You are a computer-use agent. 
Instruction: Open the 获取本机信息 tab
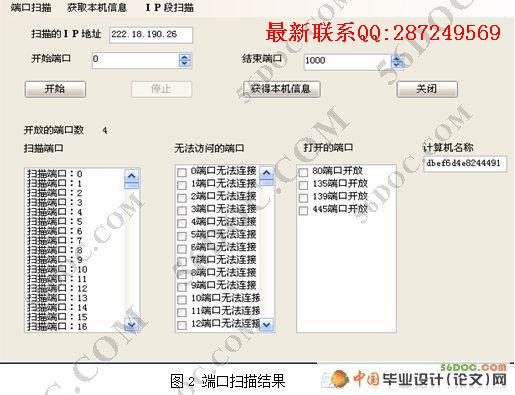97,7
